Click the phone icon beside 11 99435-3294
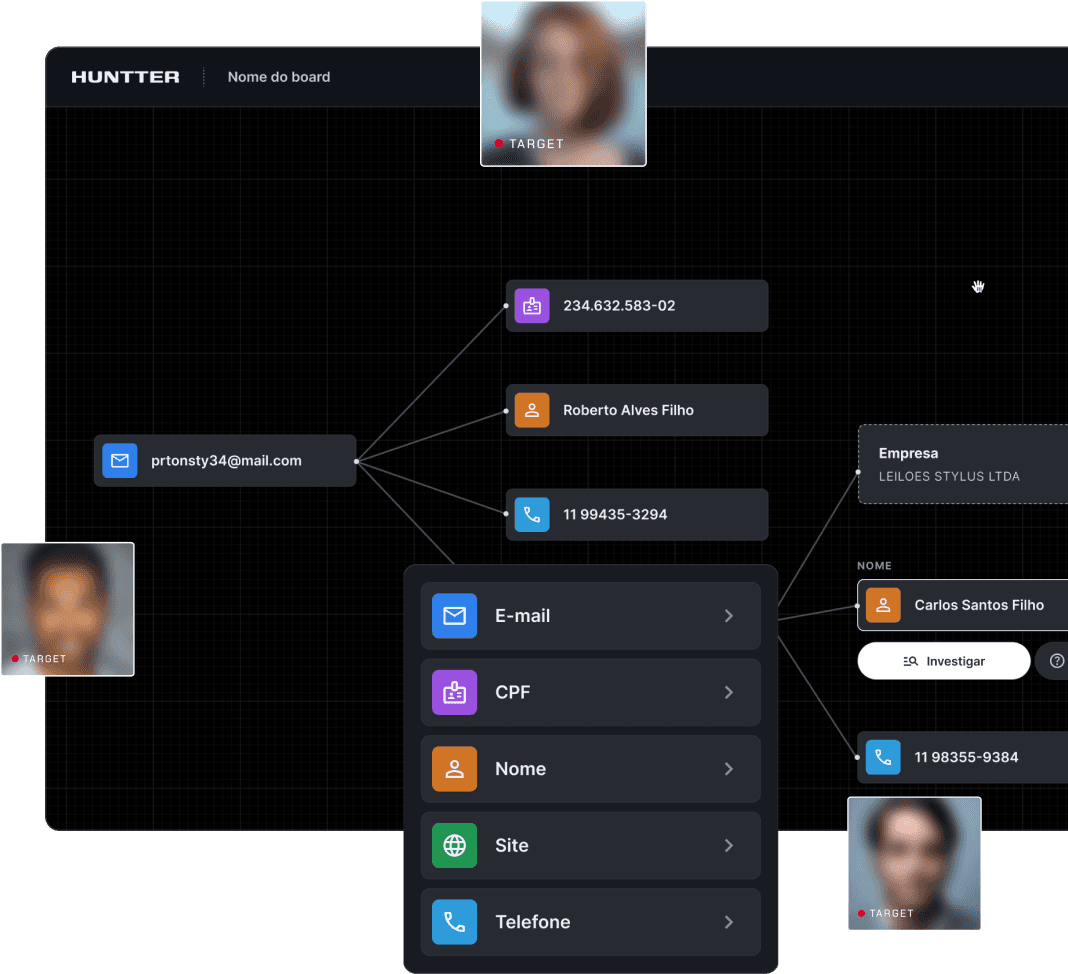 click(532, 515)
